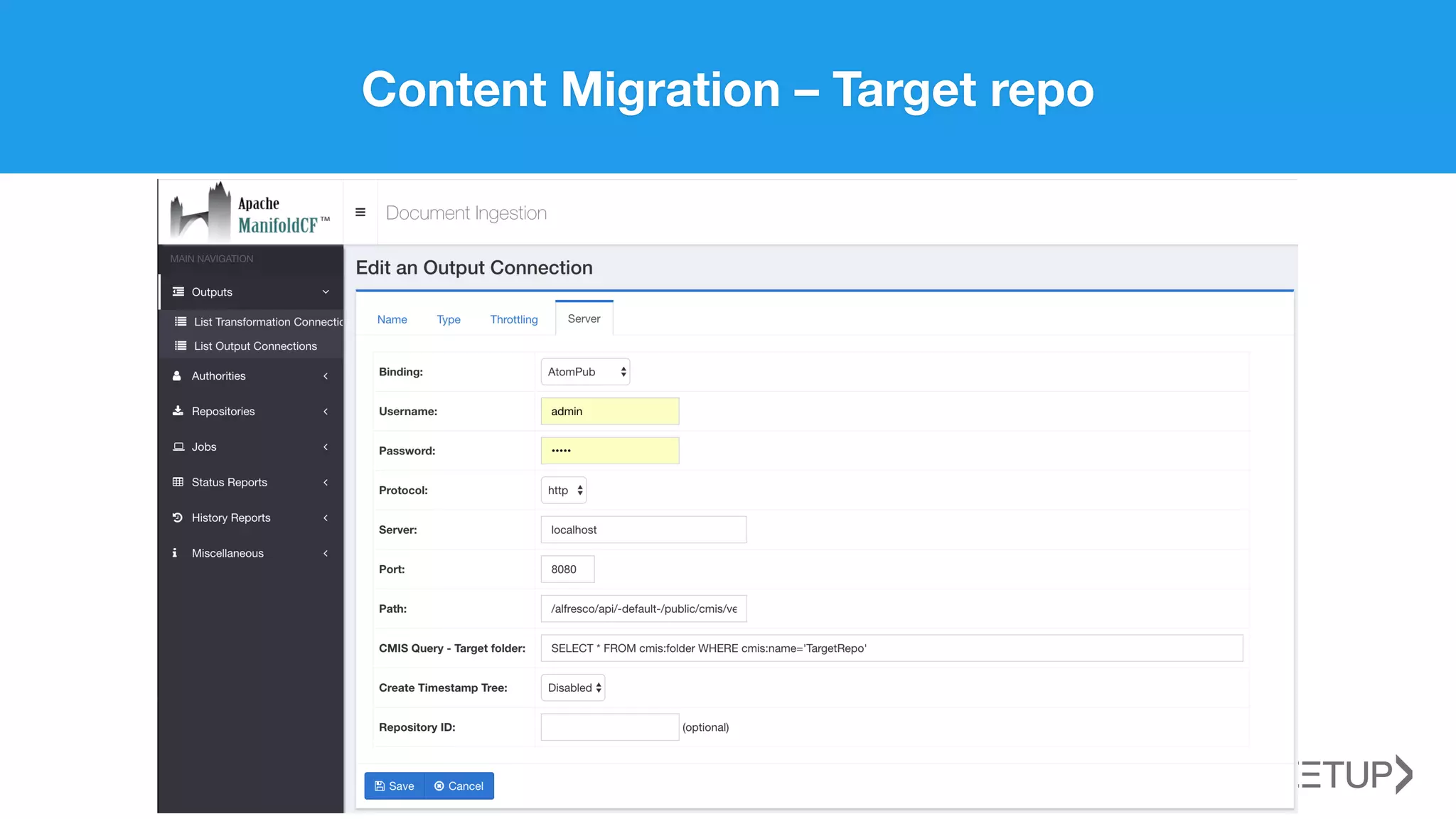Open List Output Connections
The image size is (1456, 819).
[x=255, y=346]
